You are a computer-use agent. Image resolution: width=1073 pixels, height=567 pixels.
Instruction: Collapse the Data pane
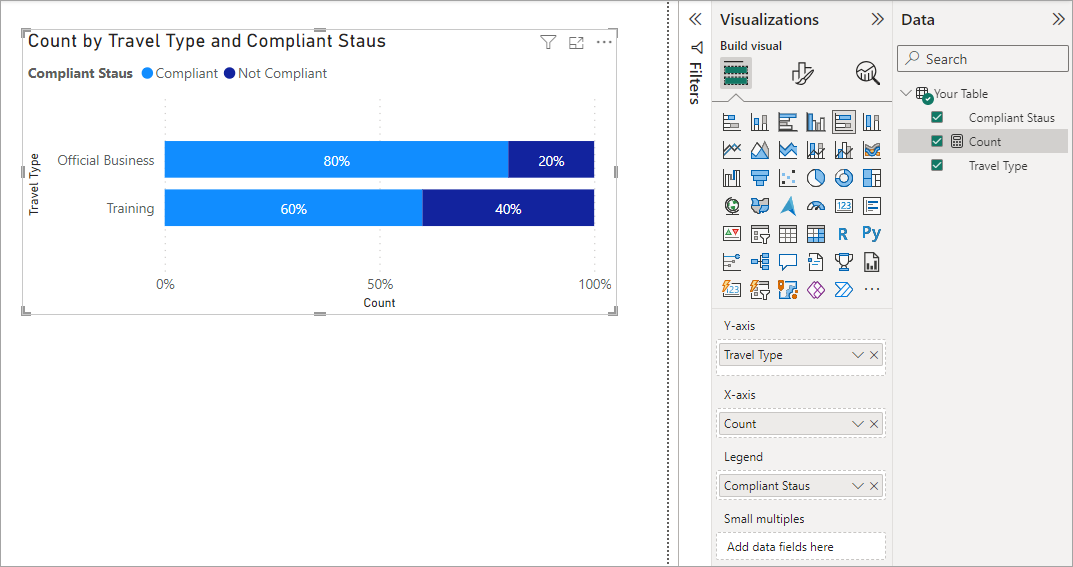point(1058,19)
